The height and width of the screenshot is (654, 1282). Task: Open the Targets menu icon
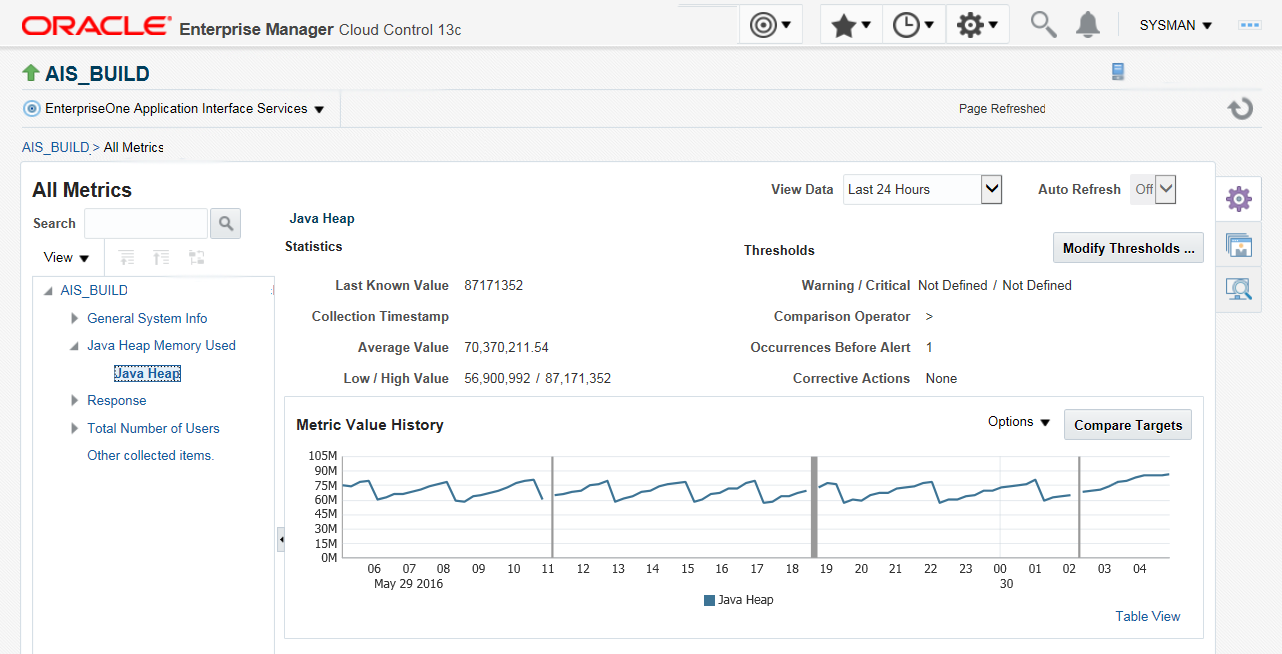point(771,25)
